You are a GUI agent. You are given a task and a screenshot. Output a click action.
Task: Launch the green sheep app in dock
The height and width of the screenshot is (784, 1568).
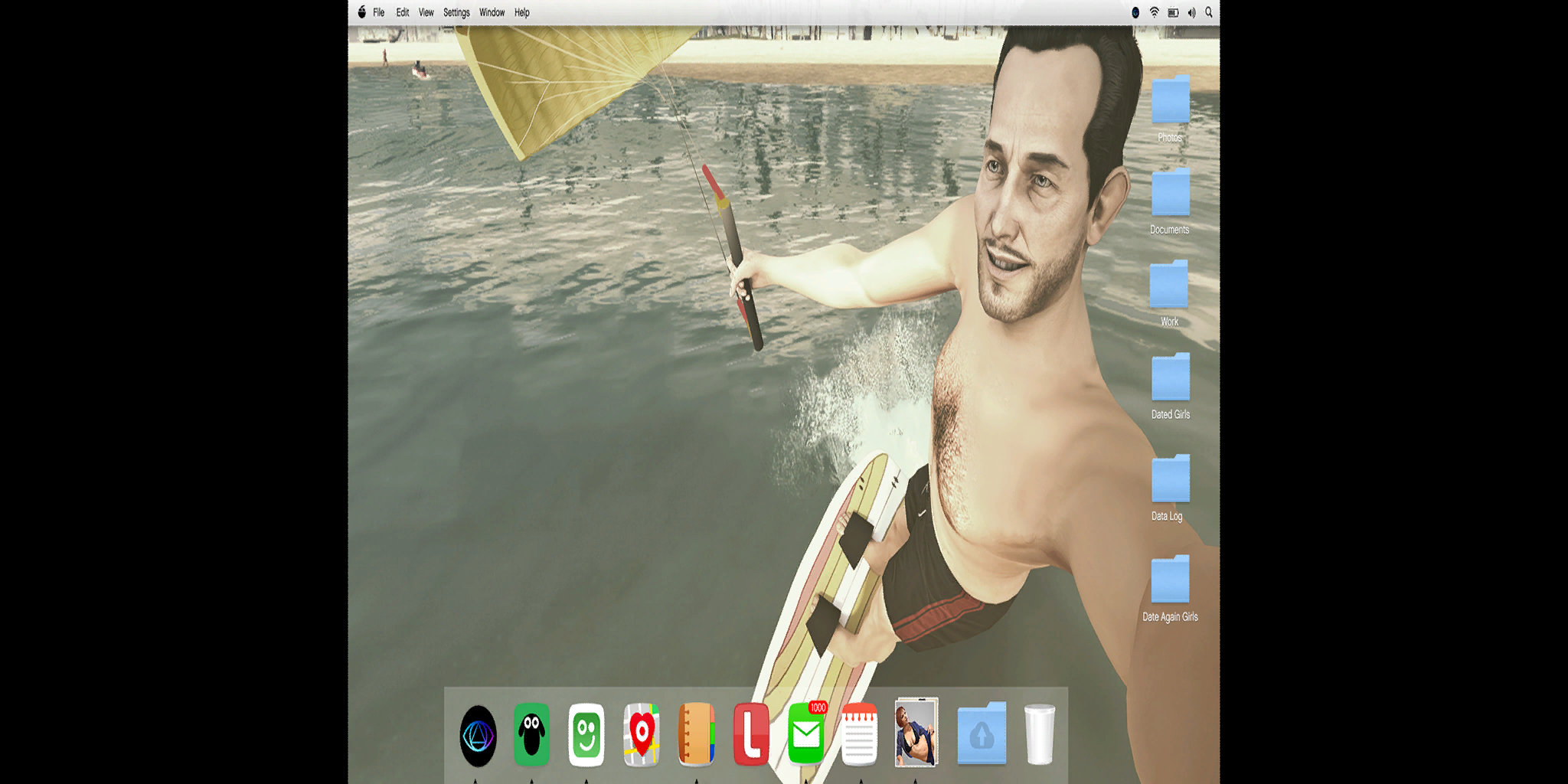(532, 734)
